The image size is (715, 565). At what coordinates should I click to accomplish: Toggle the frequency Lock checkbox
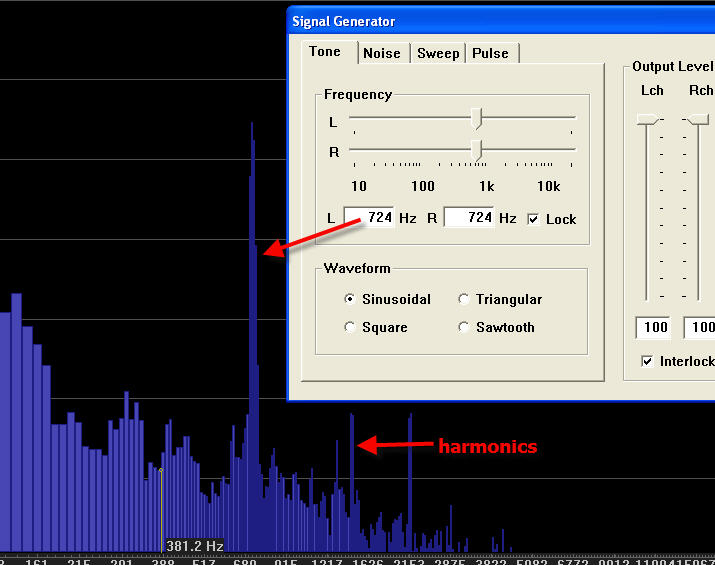(x=533, y=219)
